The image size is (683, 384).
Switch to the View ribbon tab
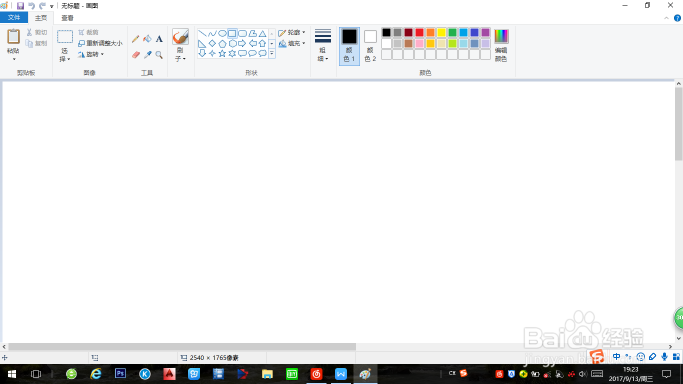pos(68,18)
